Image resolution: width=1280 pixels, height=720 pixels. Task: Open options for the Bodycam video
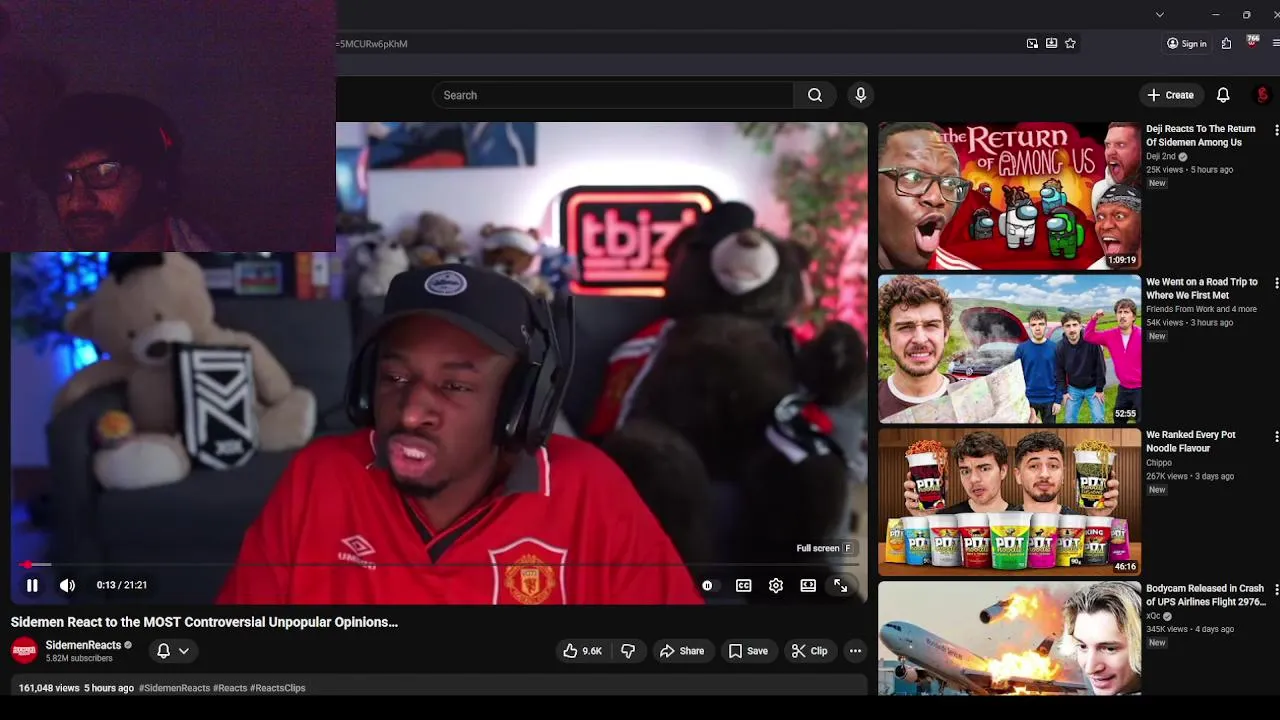coord(1276,589)
